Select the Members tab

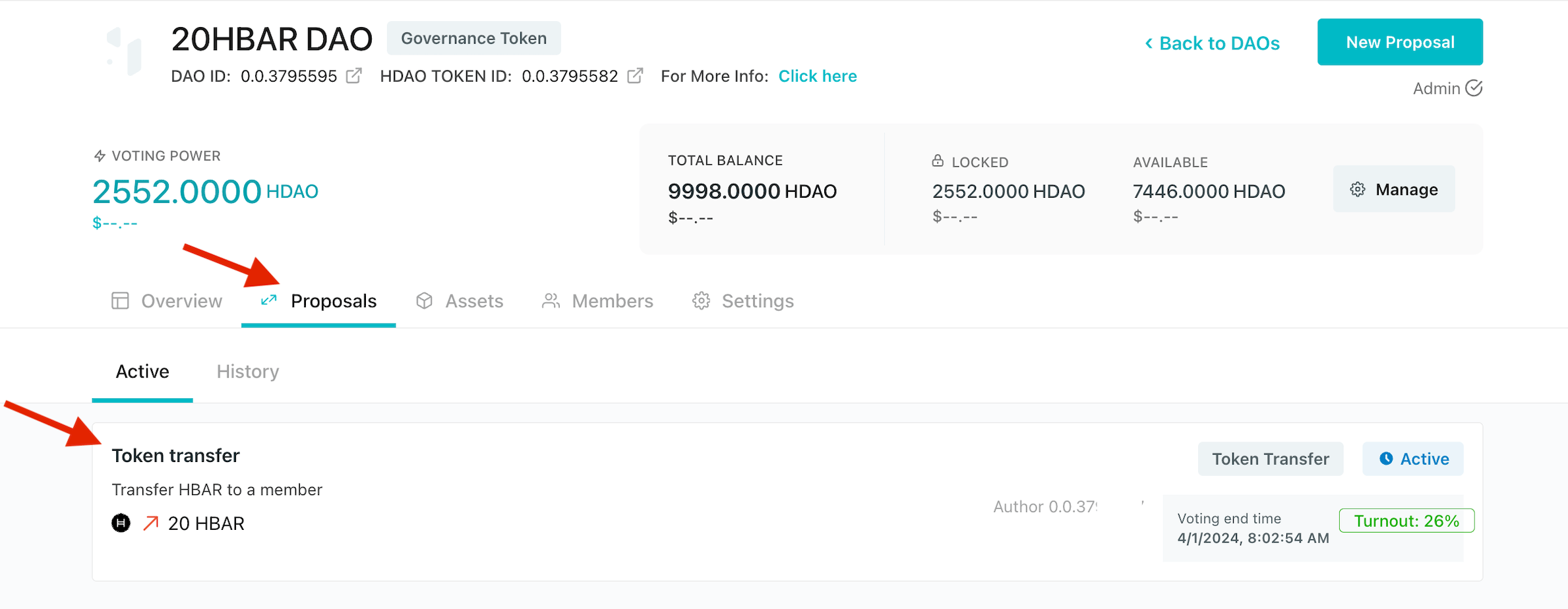[597, 301]
